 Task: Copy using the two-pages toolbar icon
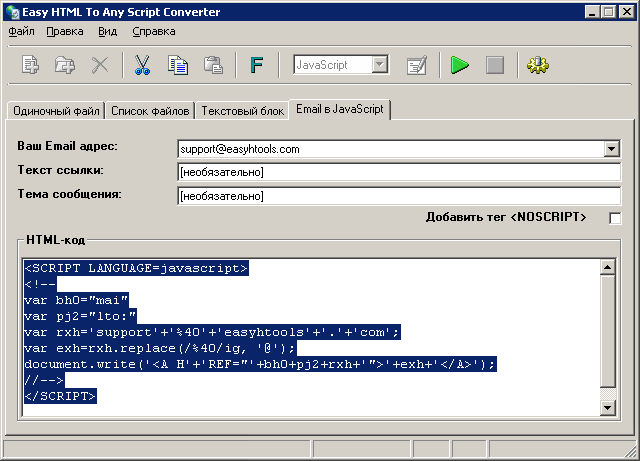[178, 65]
